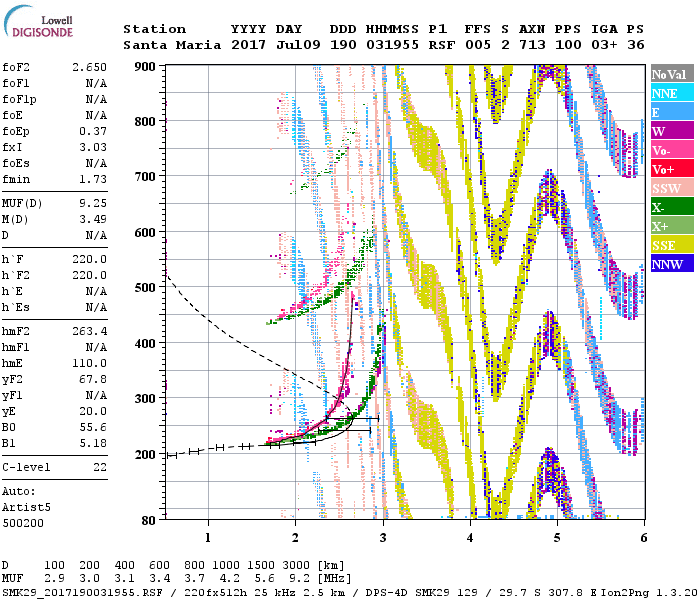Click the fmin value 1.73
700x600 pixels.
[93, 179]
